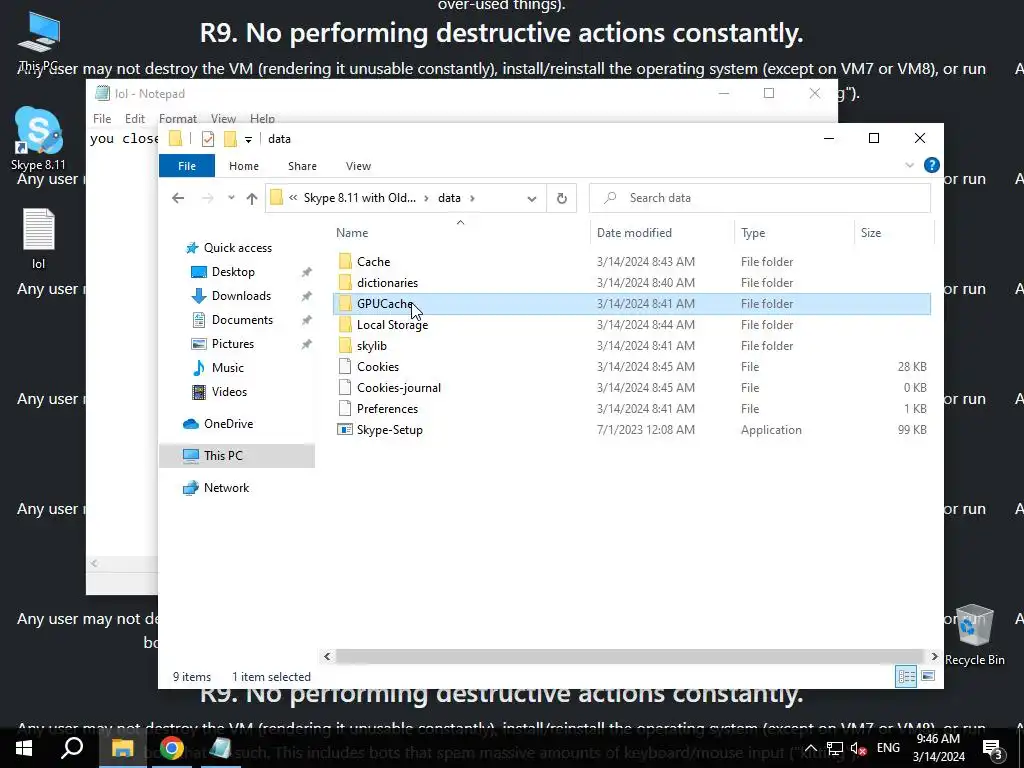
Task: Open Explorer Help question mark
Action: (931, 165)
